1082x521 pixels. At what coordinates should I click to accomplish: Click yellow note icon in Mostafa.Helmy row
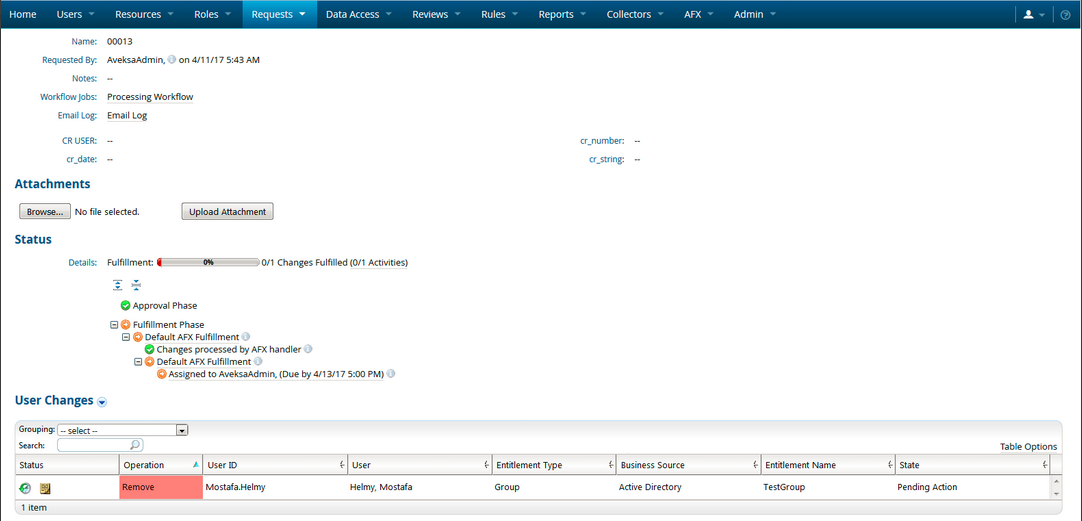(45, 488)
